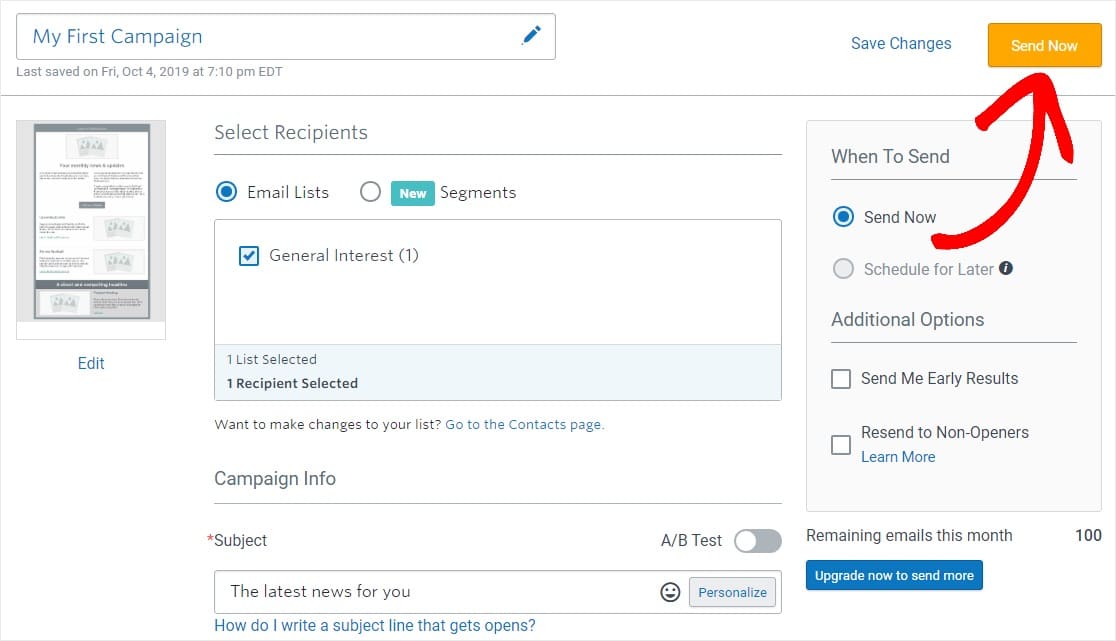Check the Resend to Non-Openers box
The image size is (1116, 641).
[841, 445]
